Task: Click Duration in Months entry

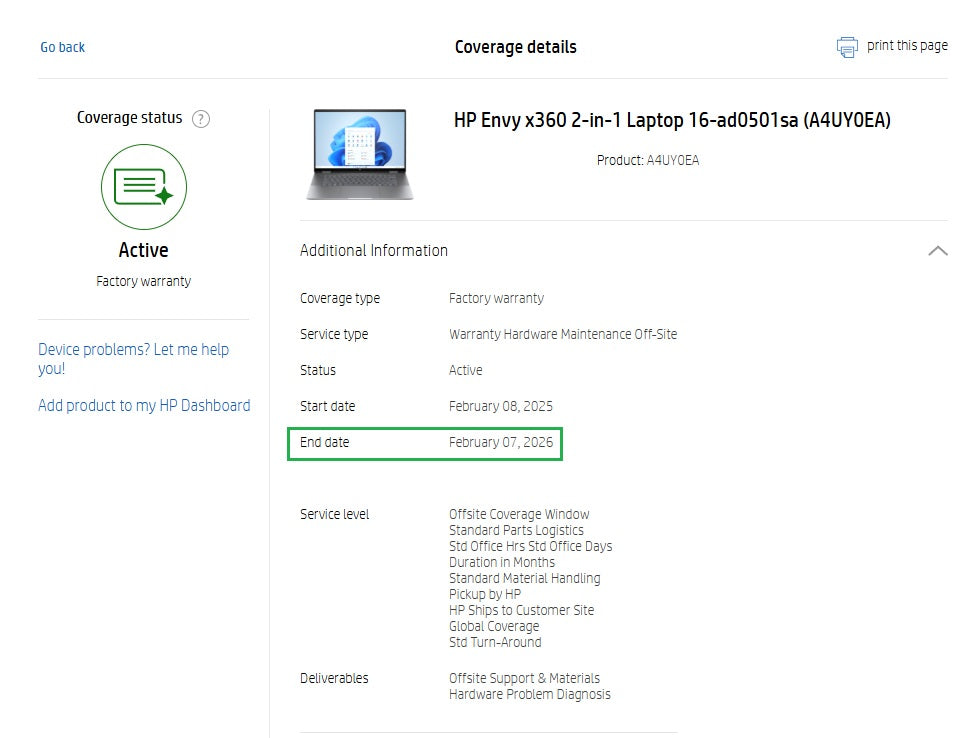Action: click(502, 562)
